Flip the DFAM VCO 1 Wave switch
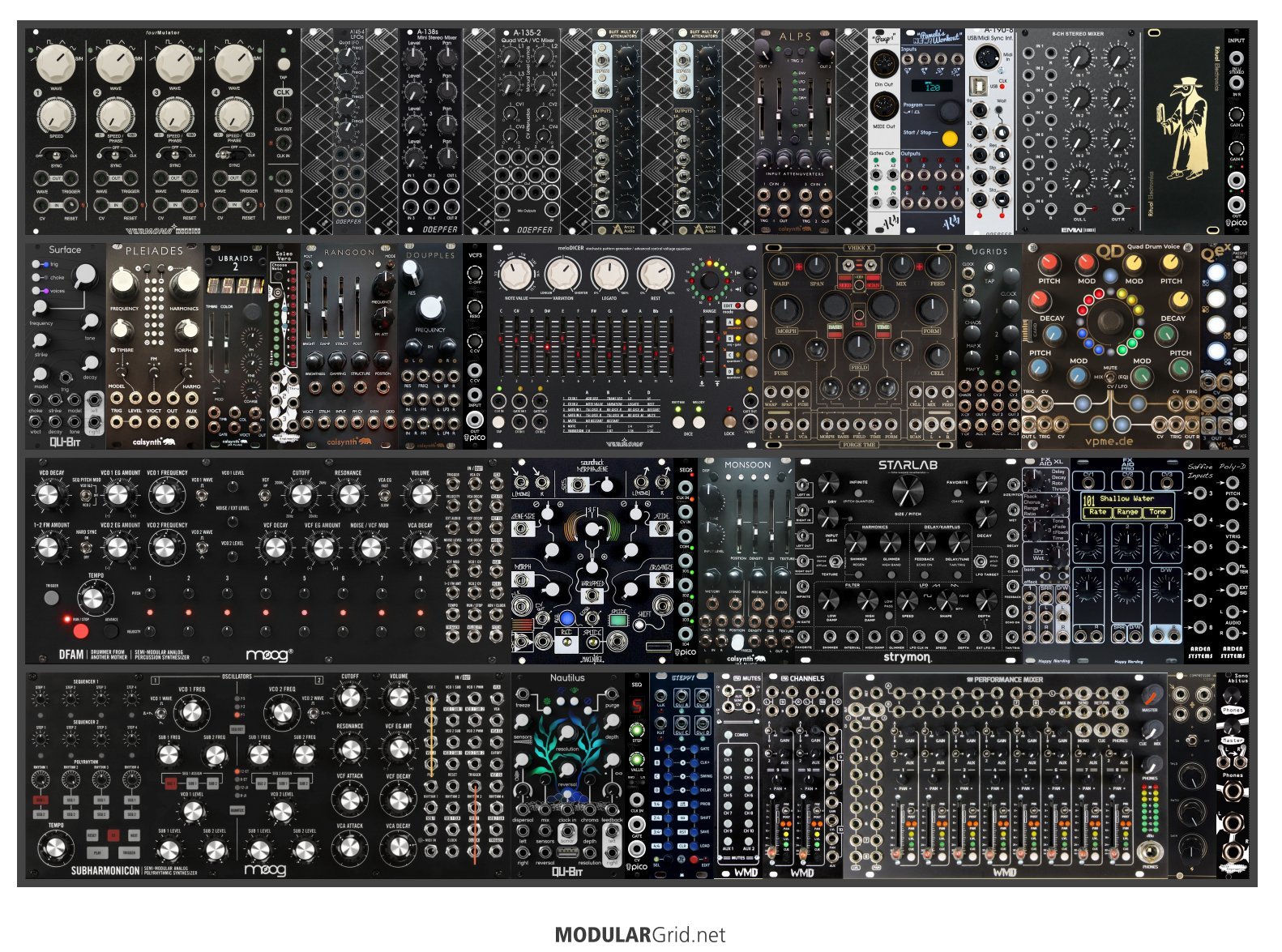 (201, 496)
